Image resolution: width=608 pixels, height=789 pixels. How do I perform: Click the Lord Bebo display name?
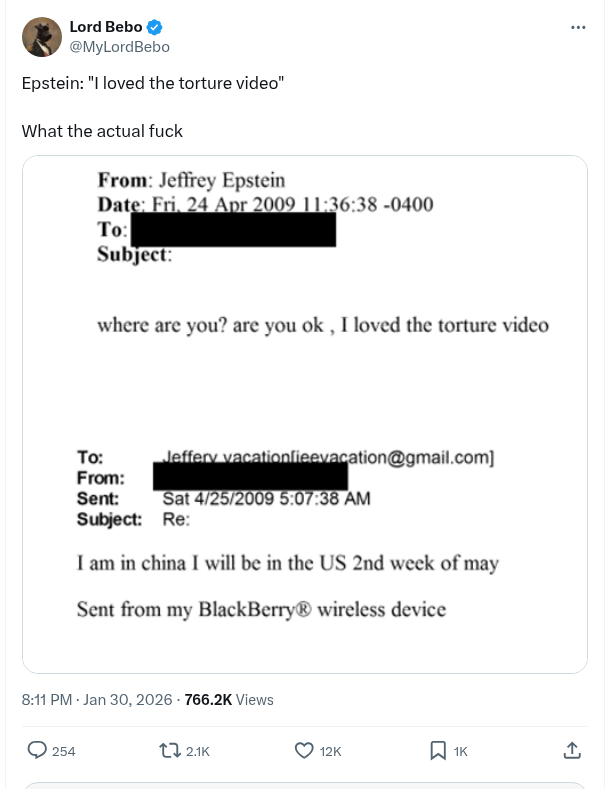click(x=105, y=27)
